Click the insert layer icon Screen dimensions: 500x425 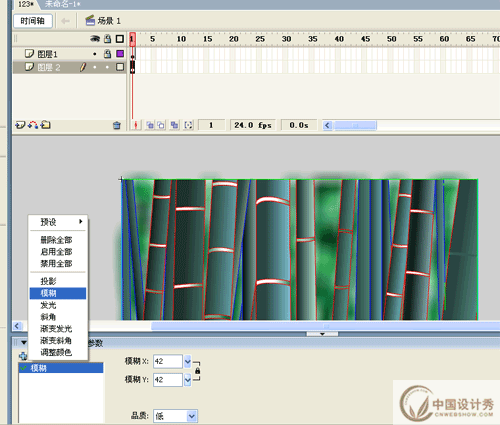click(x=20, y=125)
